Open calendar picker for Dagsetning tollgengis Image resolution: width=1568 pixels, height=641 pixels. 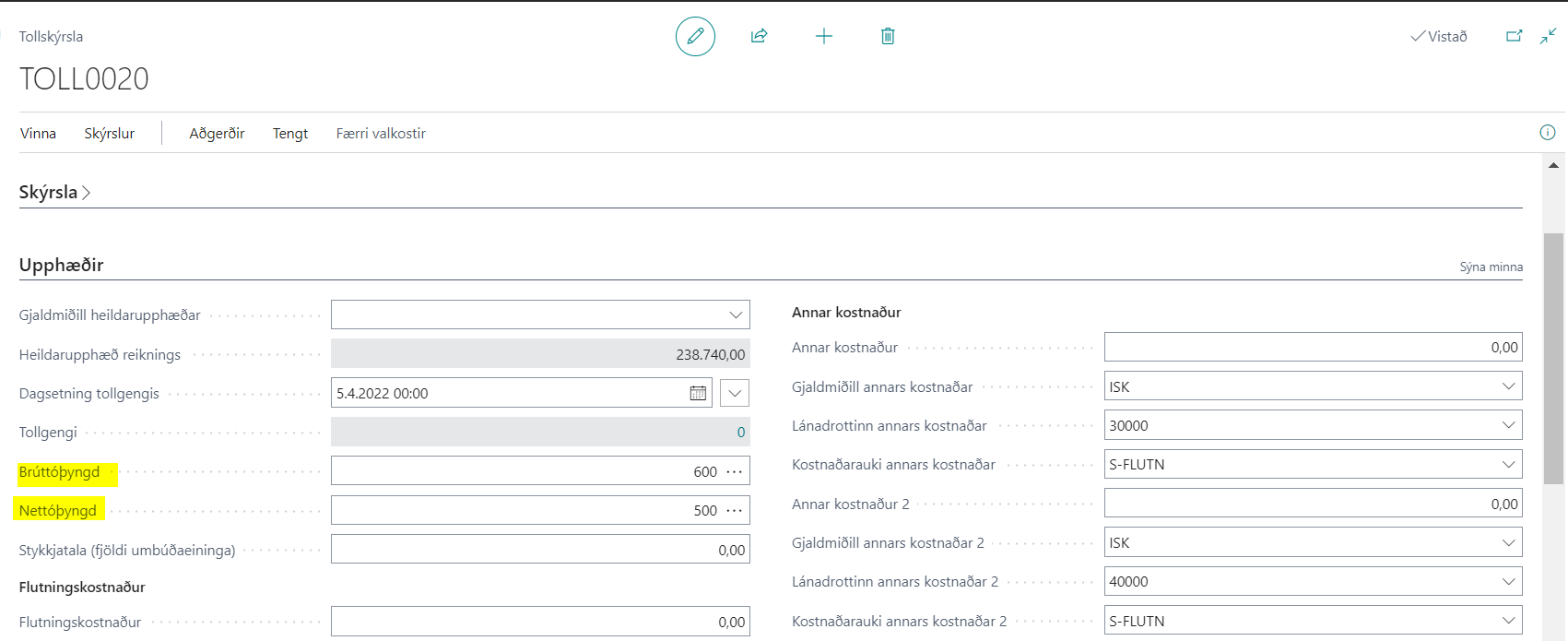click(698, 394)
